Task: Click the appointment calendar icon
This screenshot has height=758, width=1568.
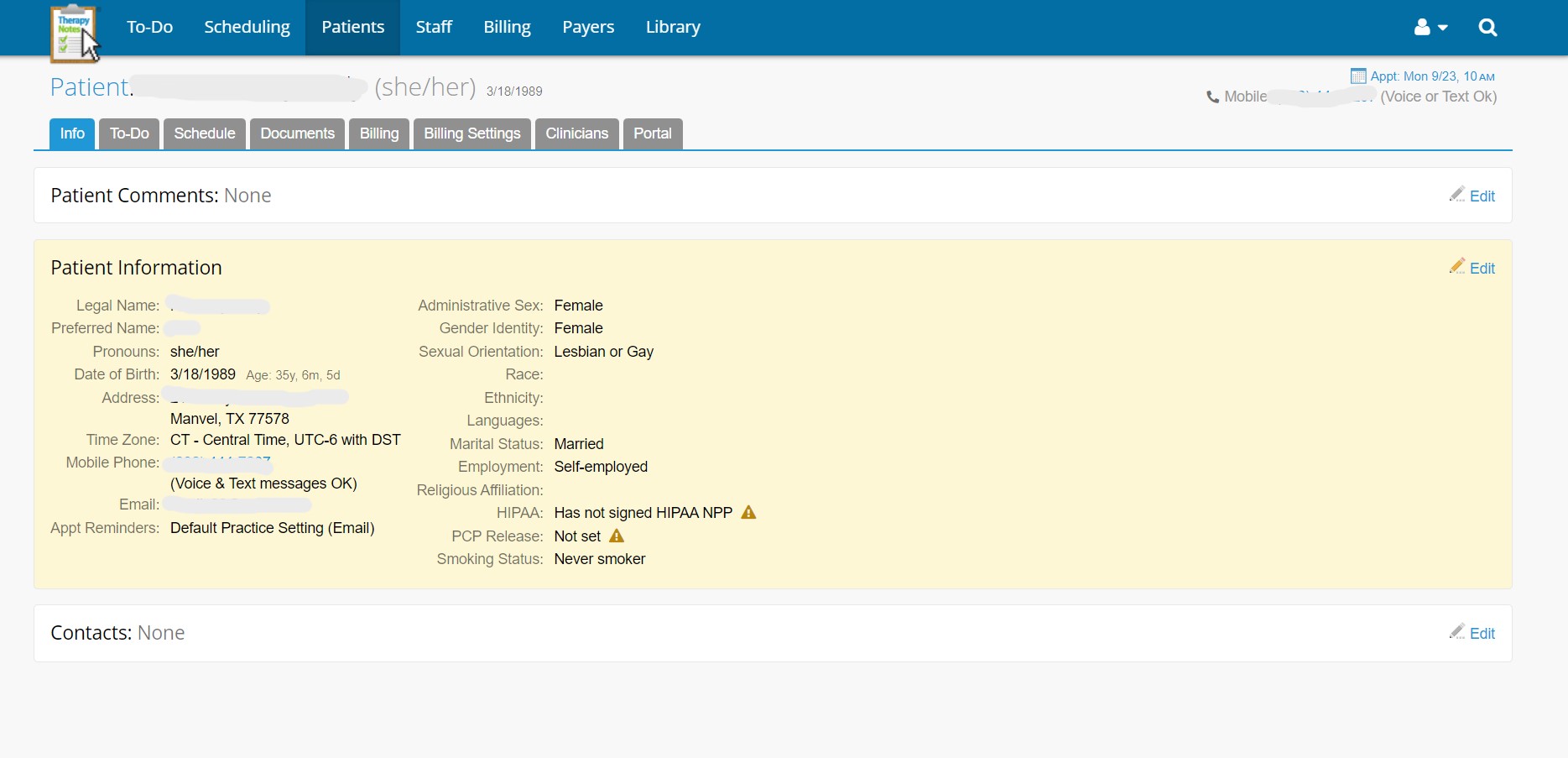Action: click(x=1358, y=76)
